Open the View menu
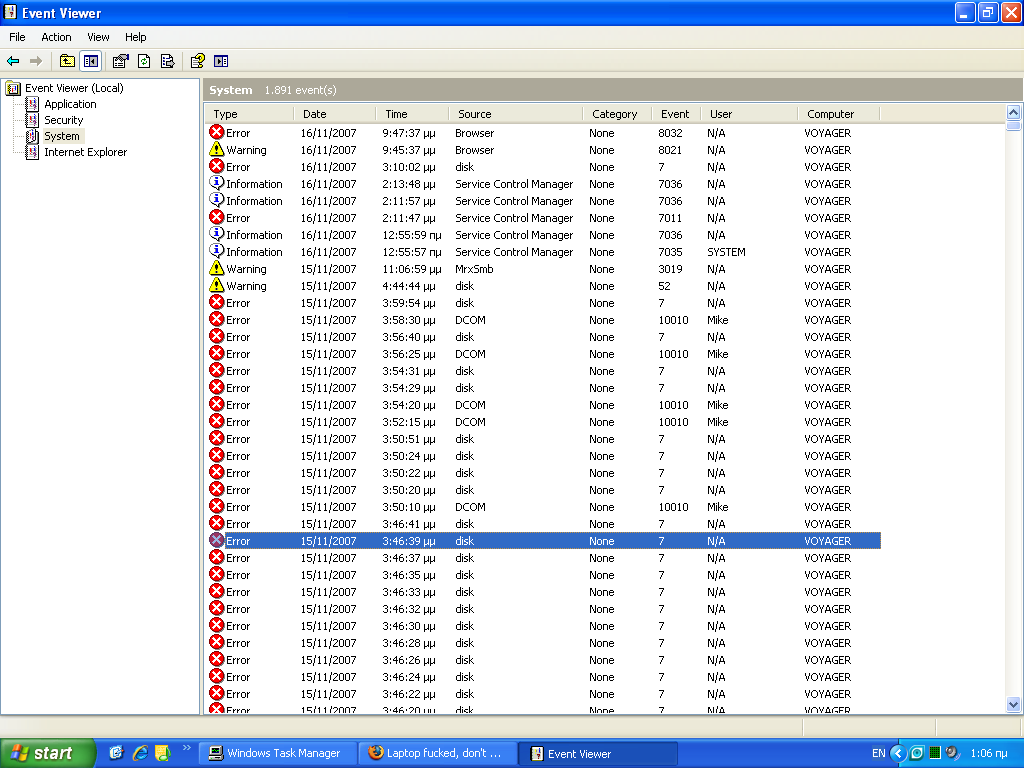 click(98, 37)
